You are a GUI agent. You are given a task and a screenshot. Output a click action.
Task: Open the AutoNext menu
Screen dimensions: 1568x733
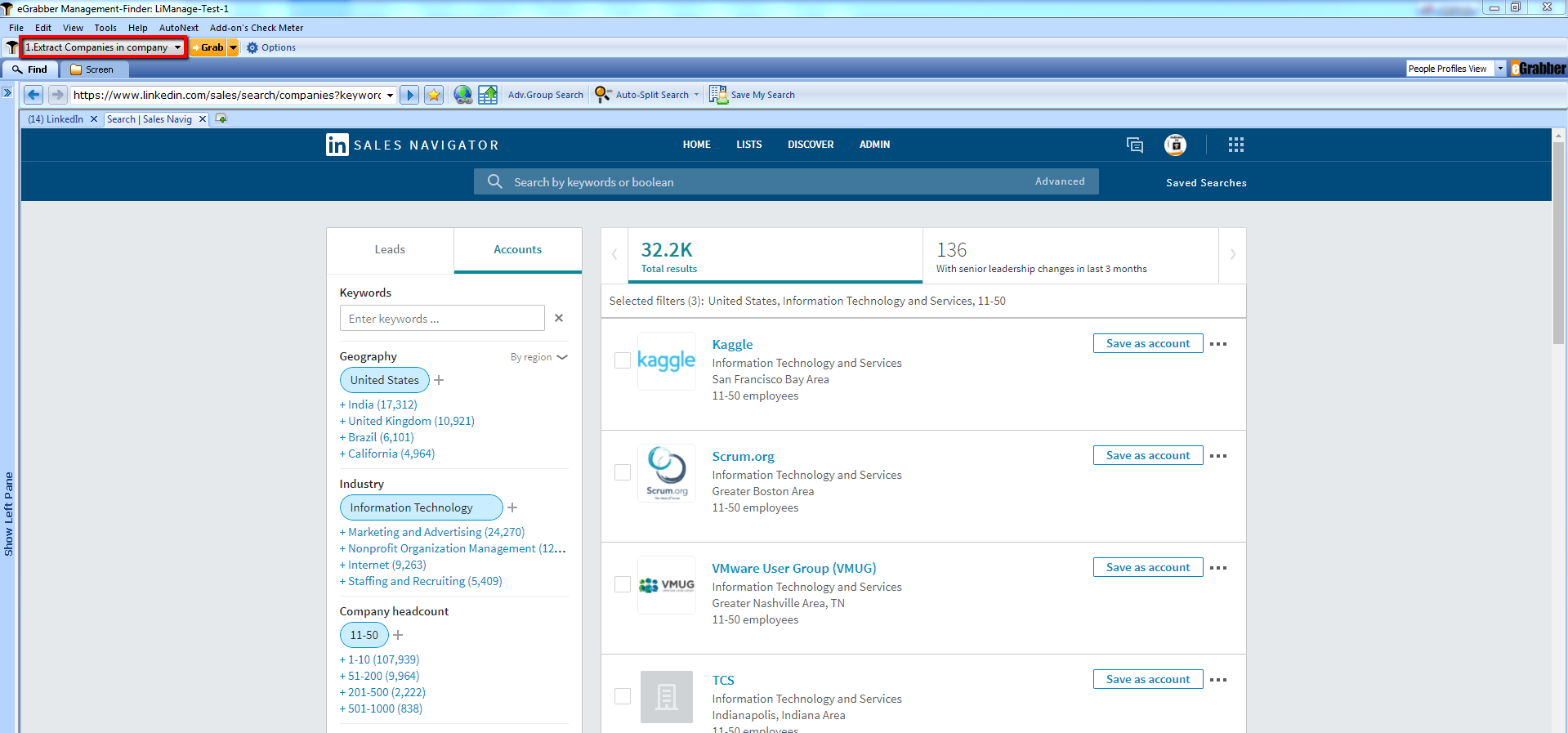click(x=179, y=28)
